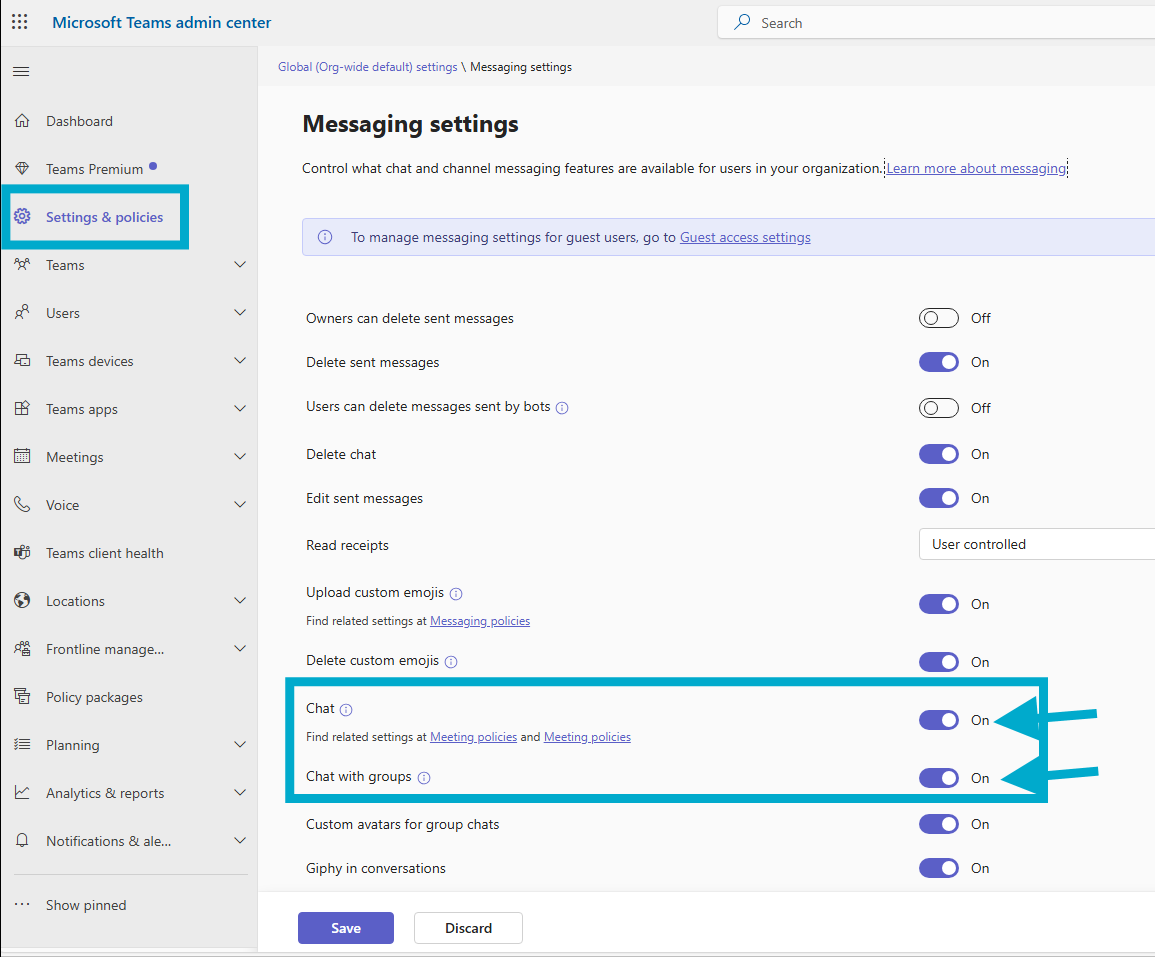Expand the Meetings section chevron
The image size is (1155, 957).
(239, 457)
